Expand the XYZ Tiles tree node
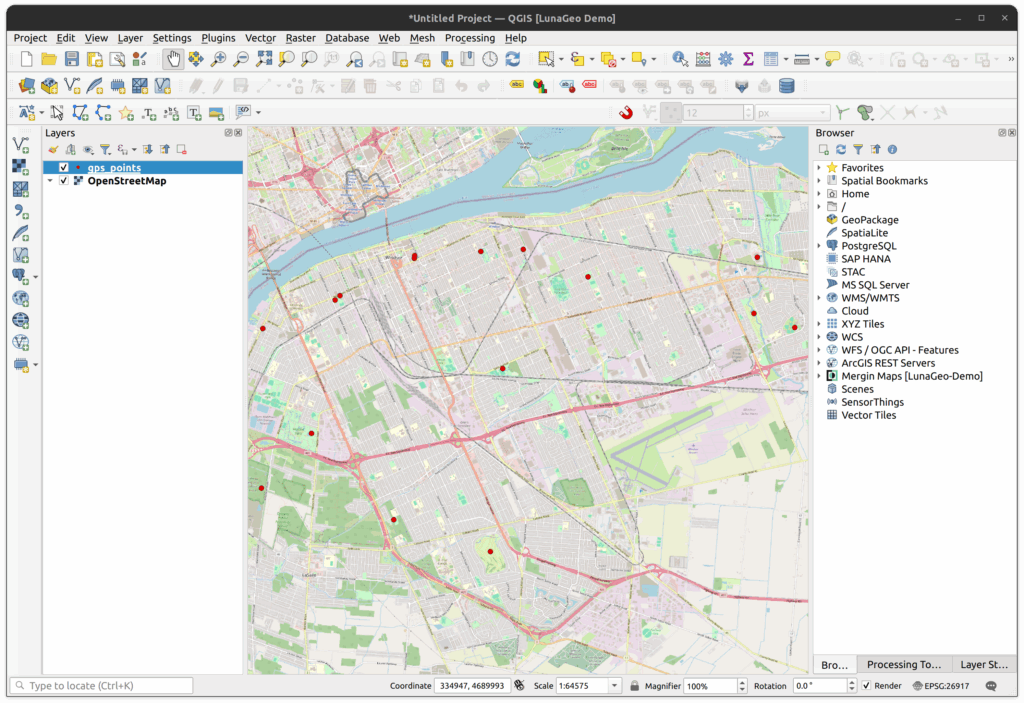 point(819,324)
